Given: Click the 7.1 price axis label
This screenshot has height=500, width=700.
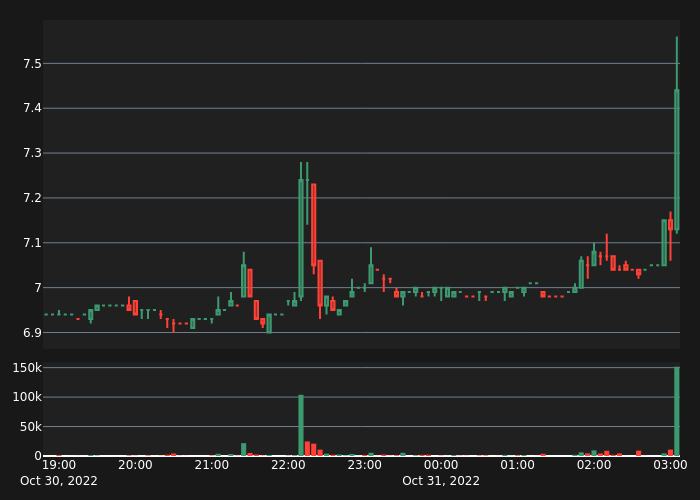Looking at the screenshot, I should point(32,243).
